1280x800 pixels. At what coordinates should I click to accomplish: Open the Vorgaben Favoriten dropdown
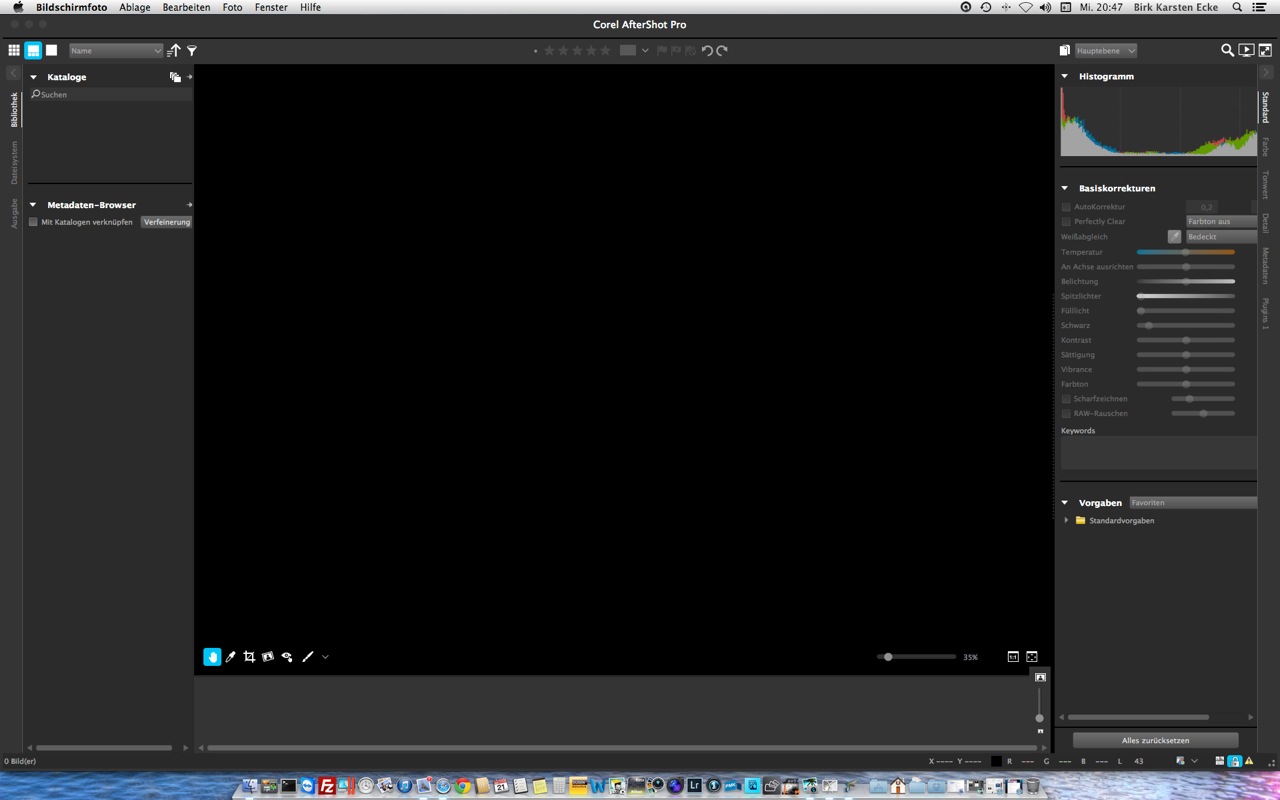click(1193, 503)
